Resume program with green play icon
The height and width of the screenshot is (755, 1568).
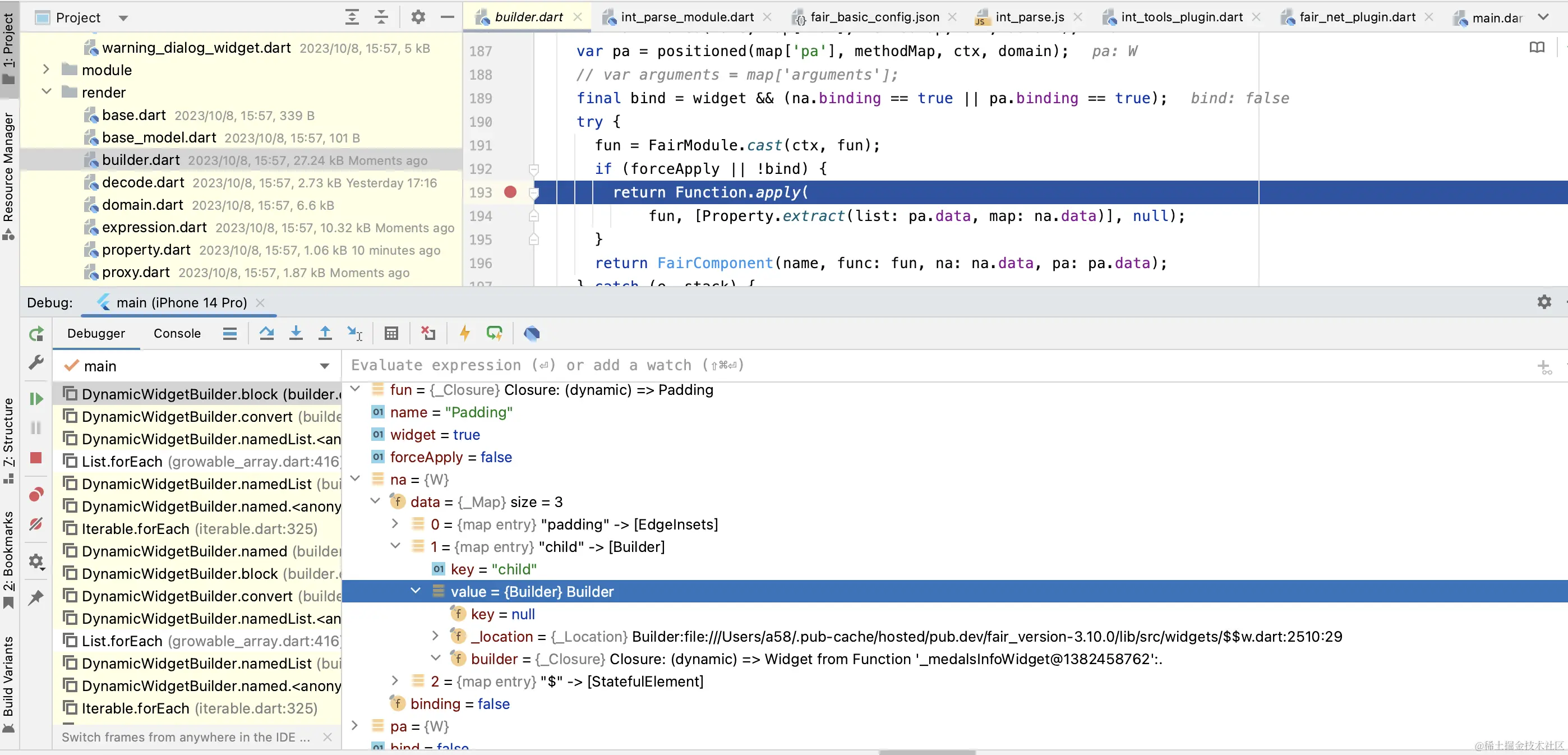[36, 399]
